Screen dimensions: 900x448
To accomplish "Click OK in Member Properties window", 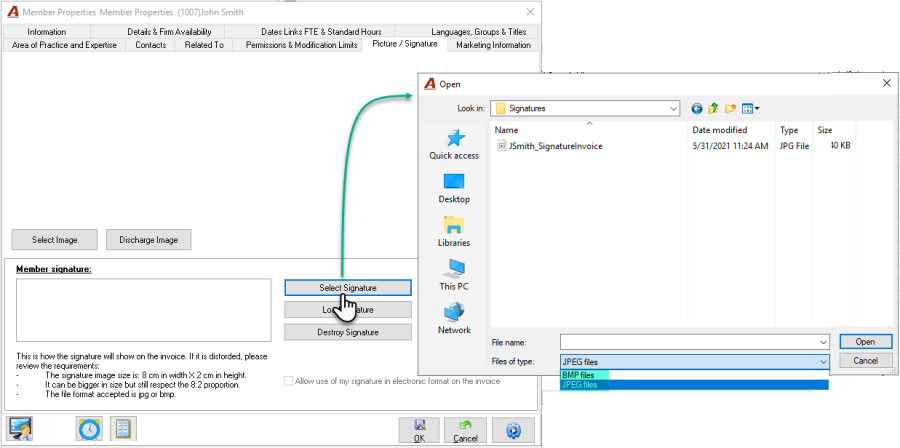I will (x=420, y=430).
